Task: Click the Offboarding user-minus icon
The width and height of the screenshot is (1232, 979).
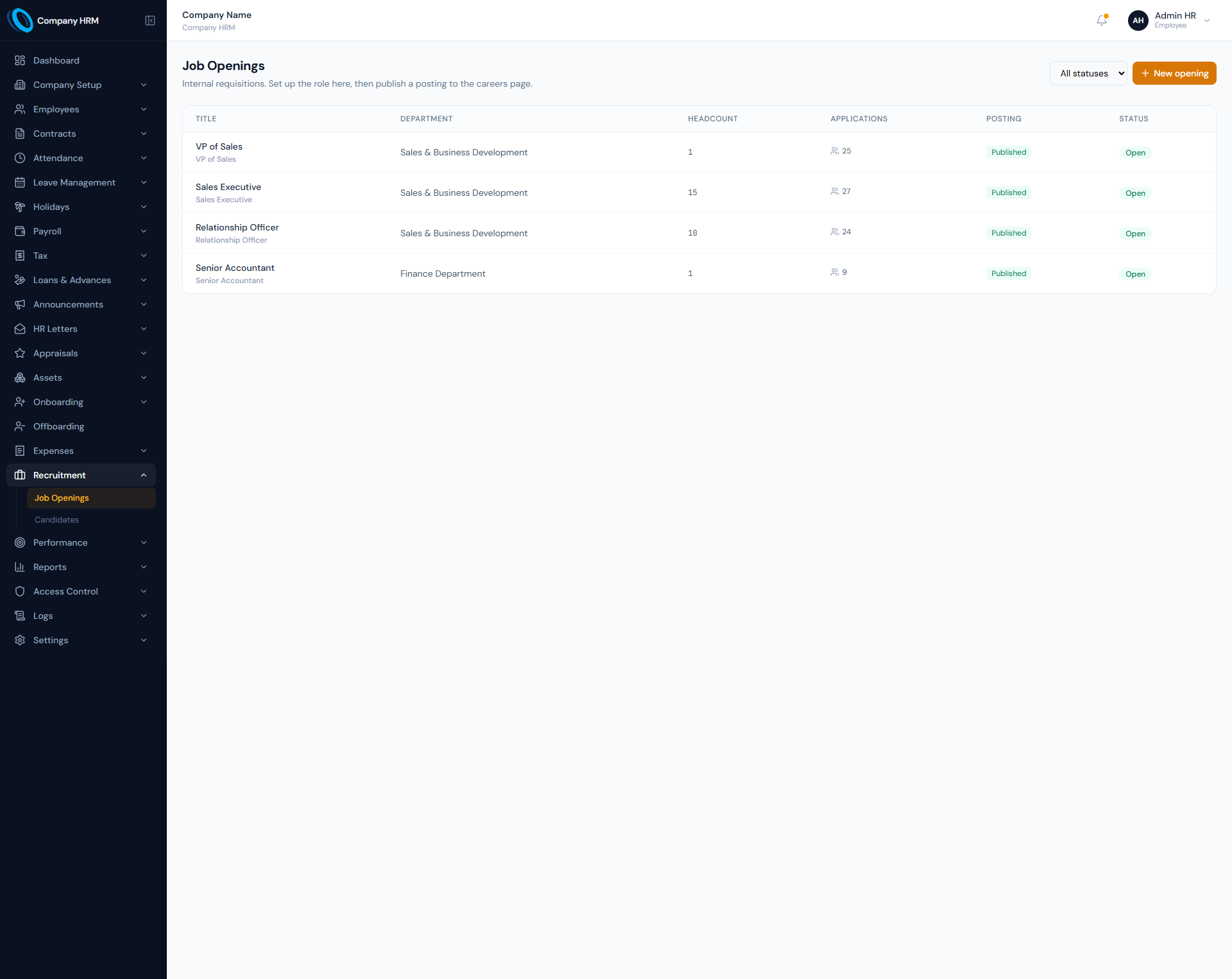Action: click(x=20, y=426)
